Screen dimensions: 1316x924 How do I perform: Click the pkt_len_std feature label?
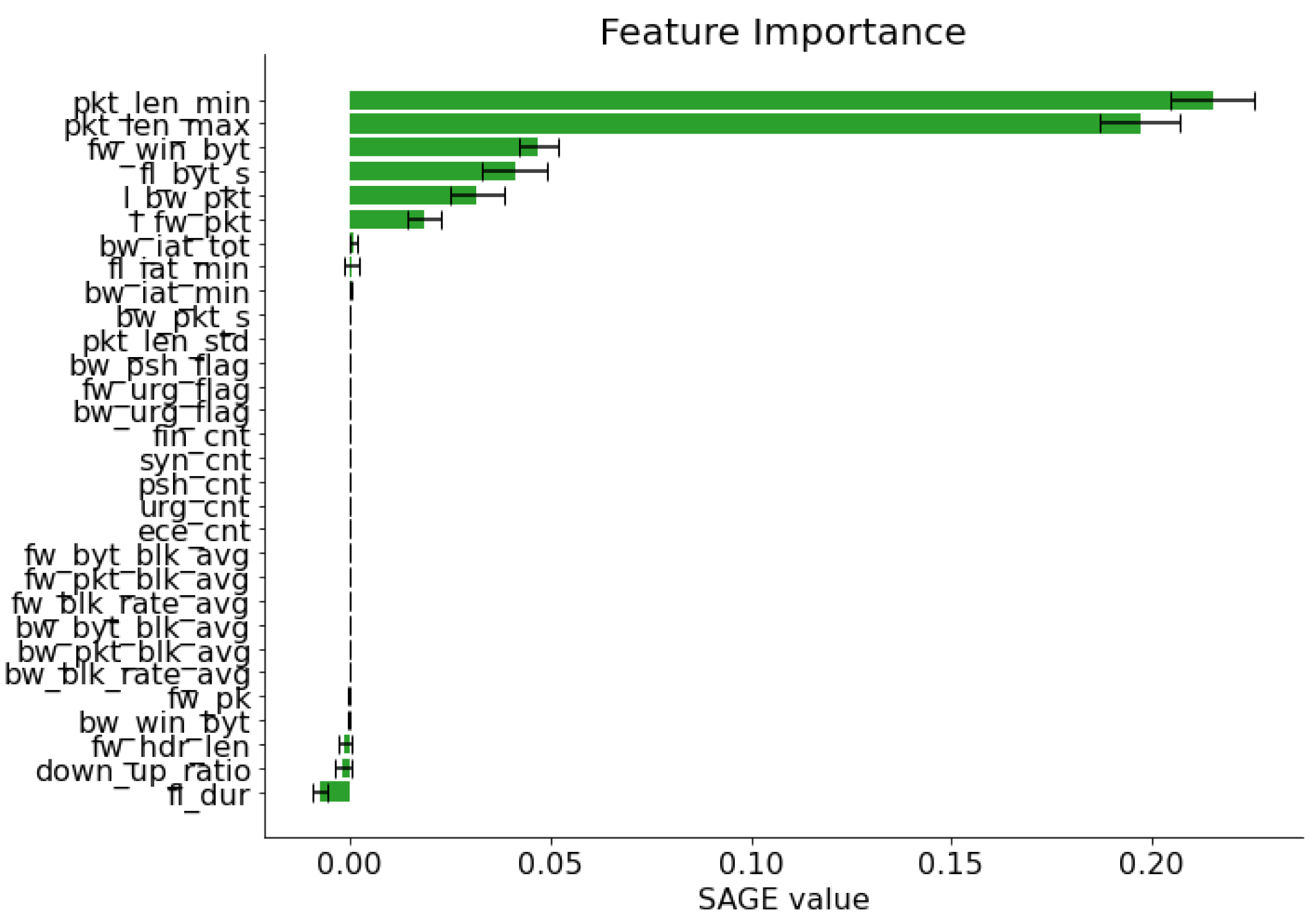(165, 341)
